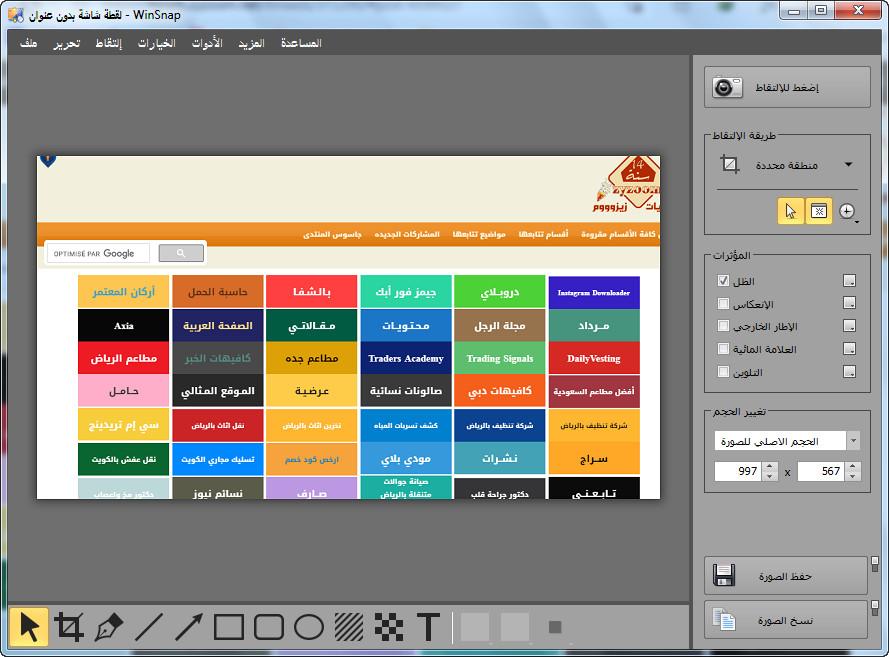Click the small line-width square indicator

tap(555, 627)
